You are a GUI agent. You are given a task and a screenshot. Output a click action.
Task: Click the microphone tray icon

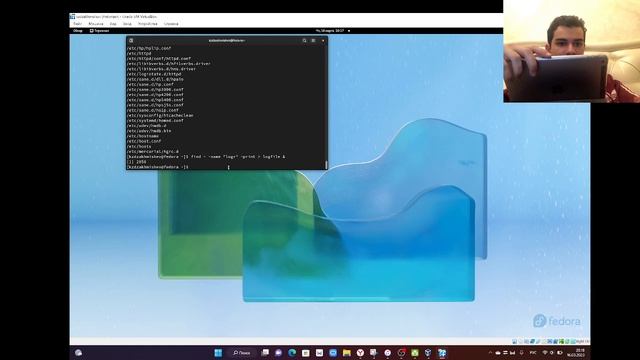click(521, 353)
